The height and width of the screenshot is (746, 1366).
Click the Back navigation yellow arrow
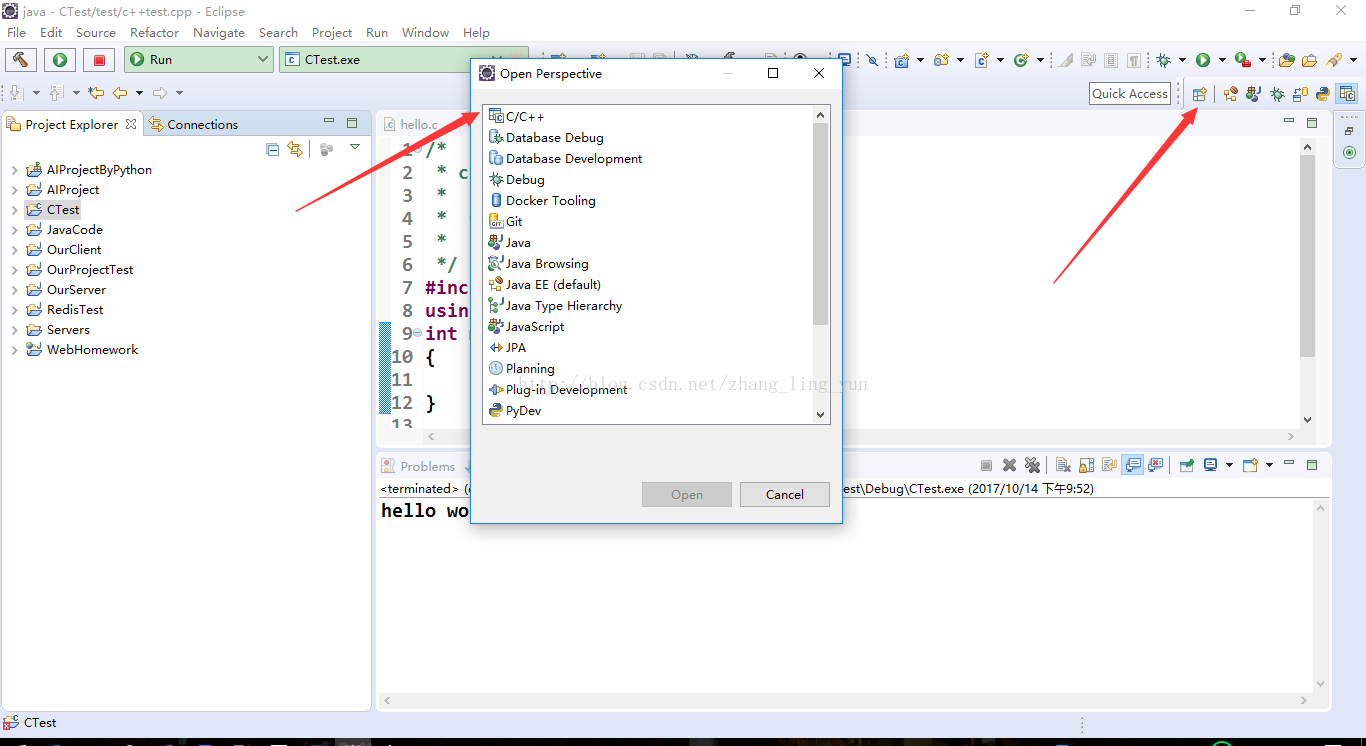[120, 93]
